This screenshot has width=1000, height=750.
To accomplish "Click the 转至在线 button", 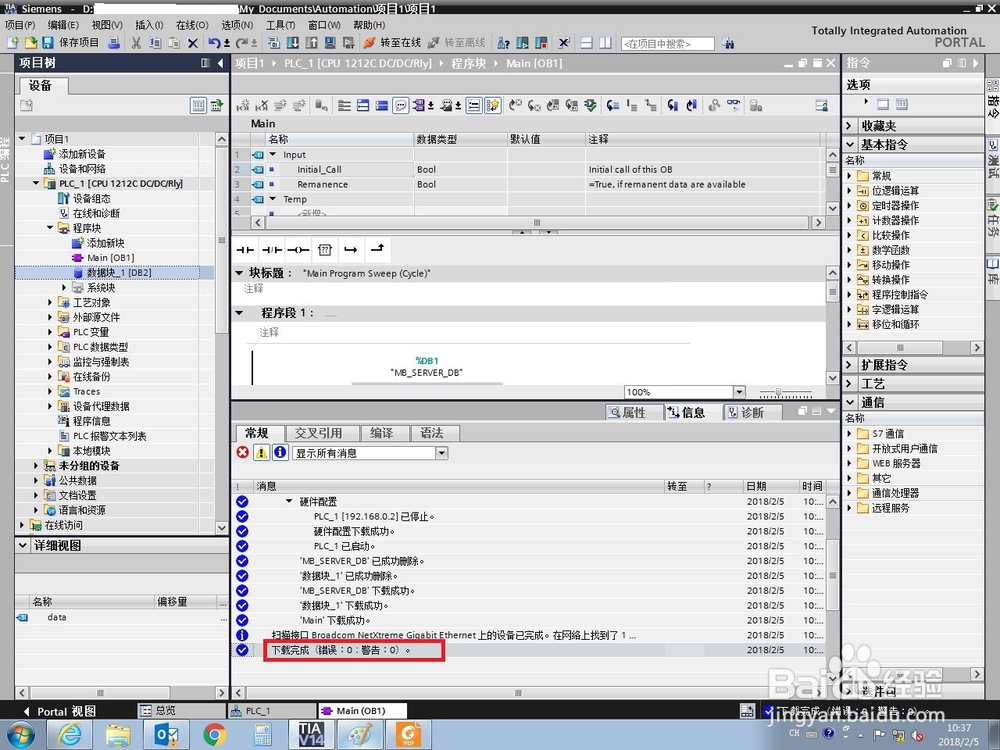I will (392, 43).
